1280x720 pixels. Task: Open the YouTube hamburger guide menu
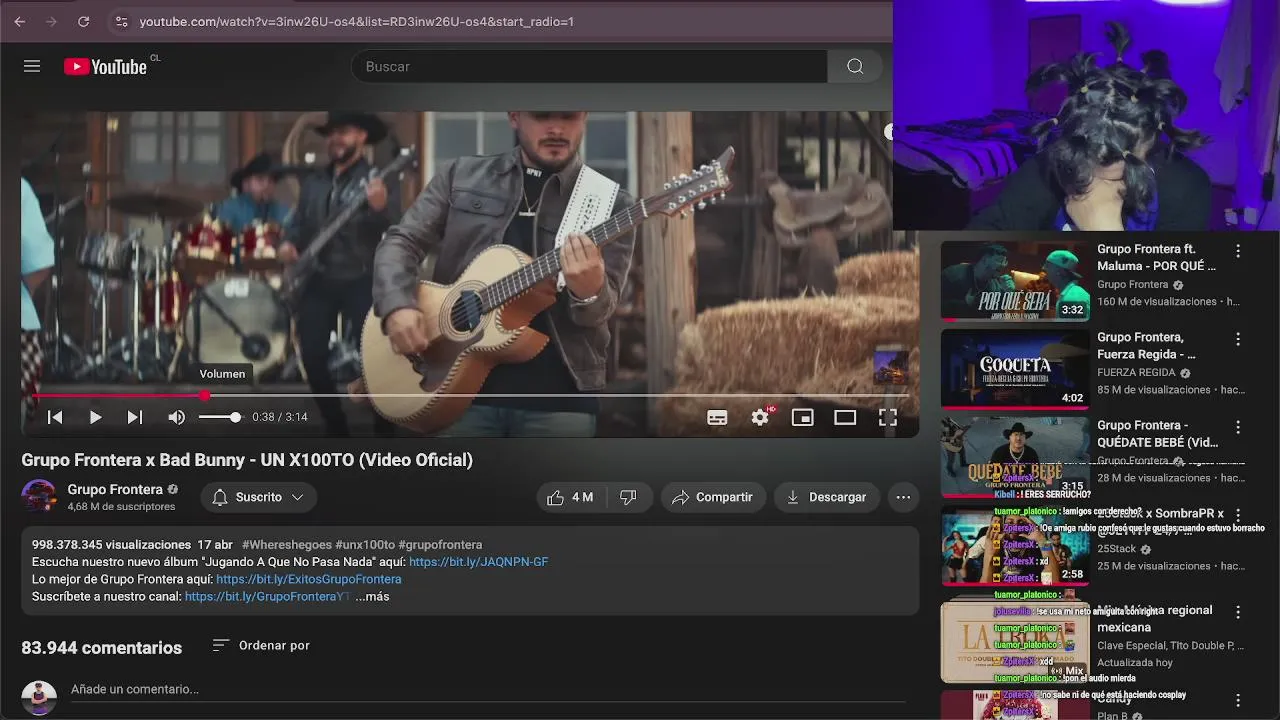coord(32,66)
